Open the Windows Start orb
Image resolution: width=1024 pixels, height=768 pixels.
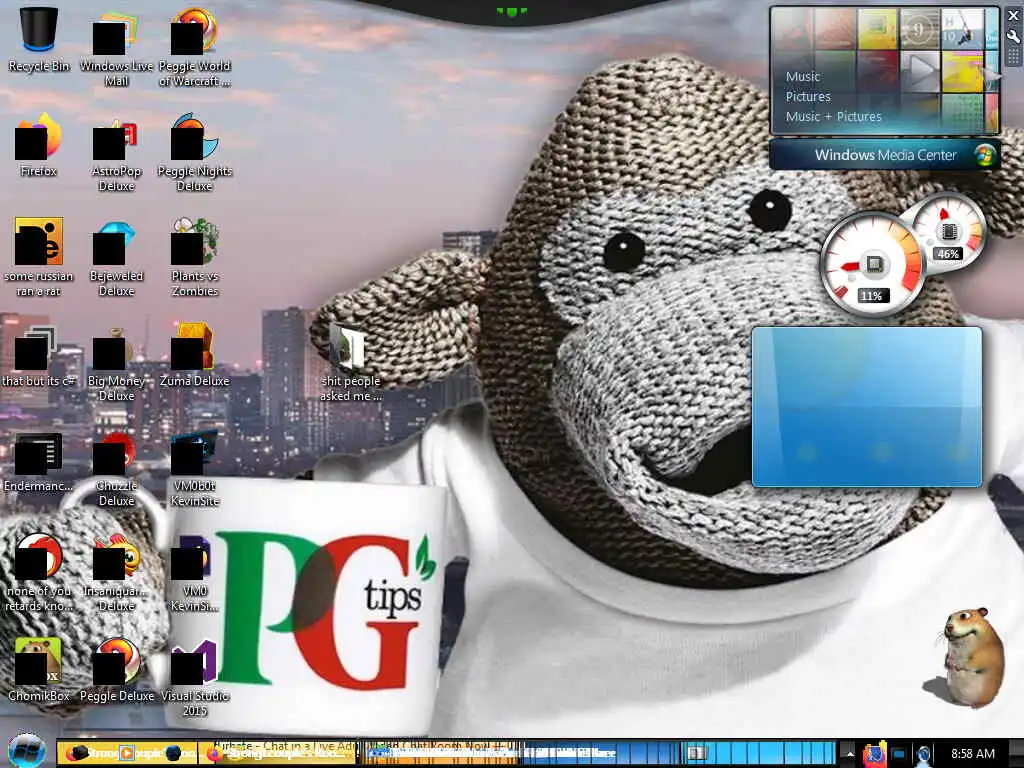[x=26, y=751]
